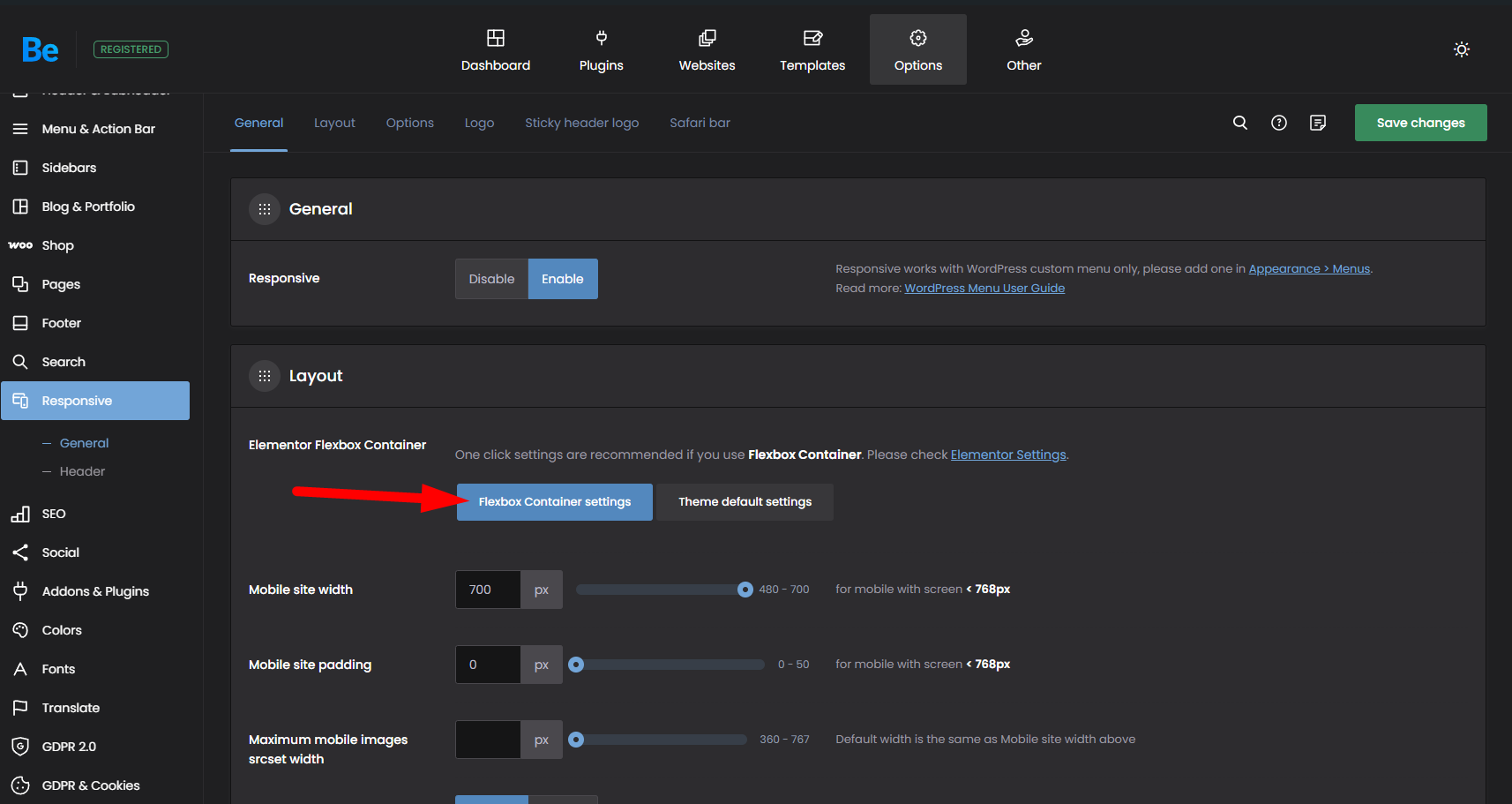Viewport: 1512px width, 804px height.
Task: Open the Websites section
Action: [707, 49]
